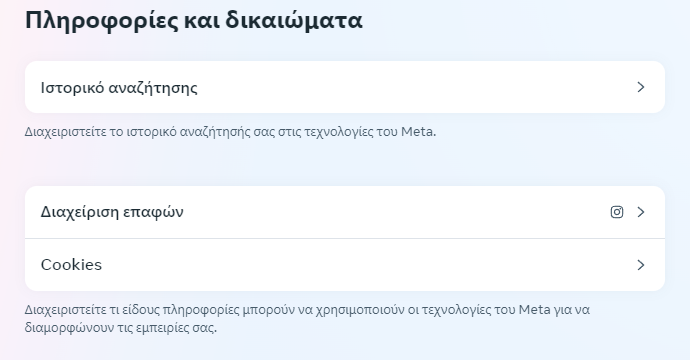
Task: Click the Διαχείριση επαφών label text
Action: tap(112, 213)
